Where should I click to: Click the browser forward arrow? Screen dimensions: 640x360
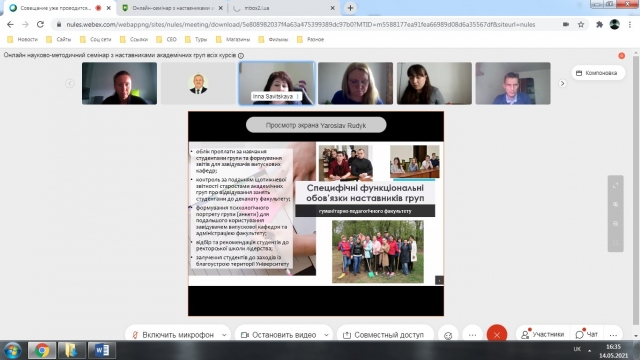tap(25, 24)
